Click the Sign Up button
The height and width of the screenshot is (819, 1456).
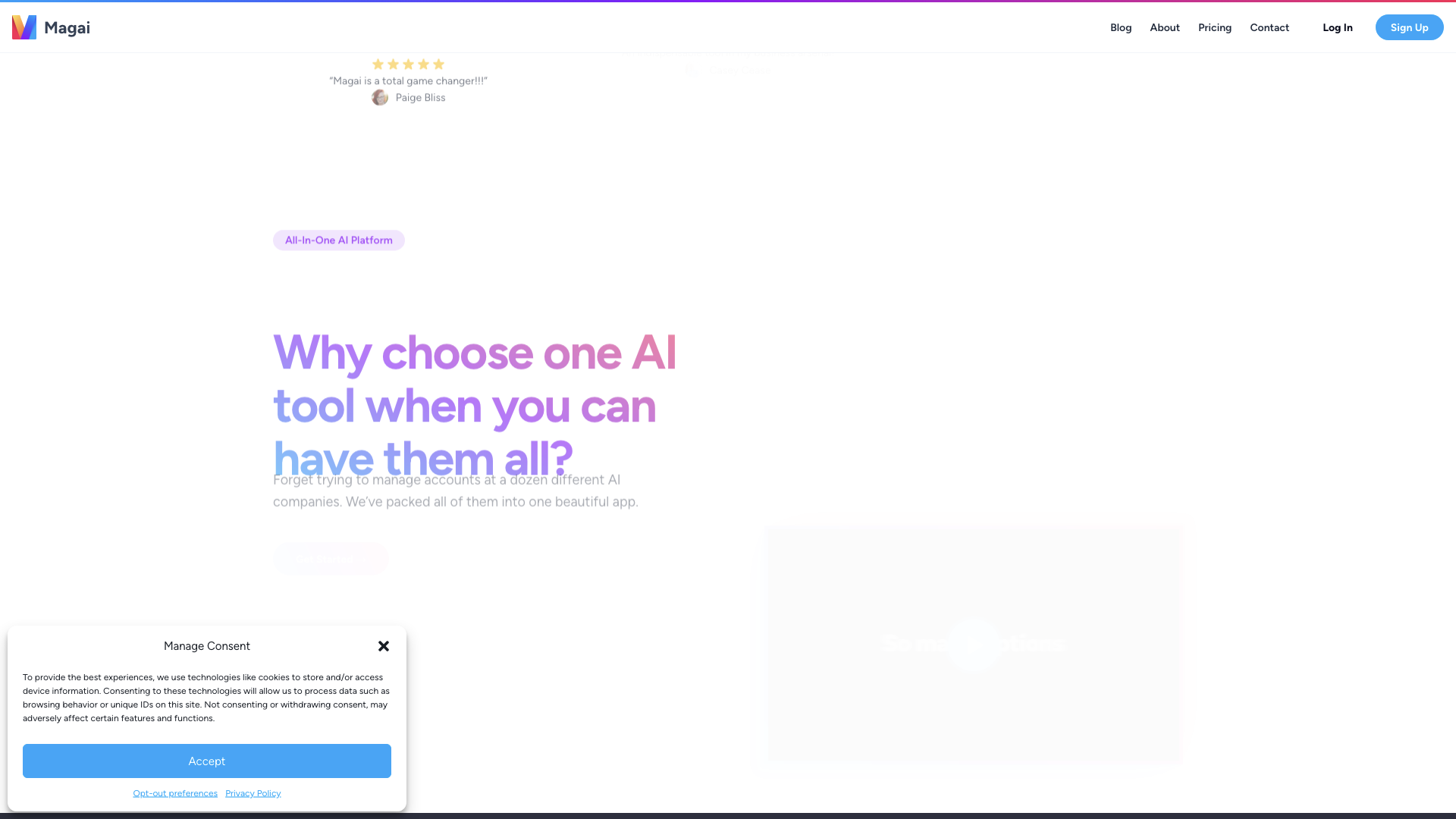pos(1409,27)
